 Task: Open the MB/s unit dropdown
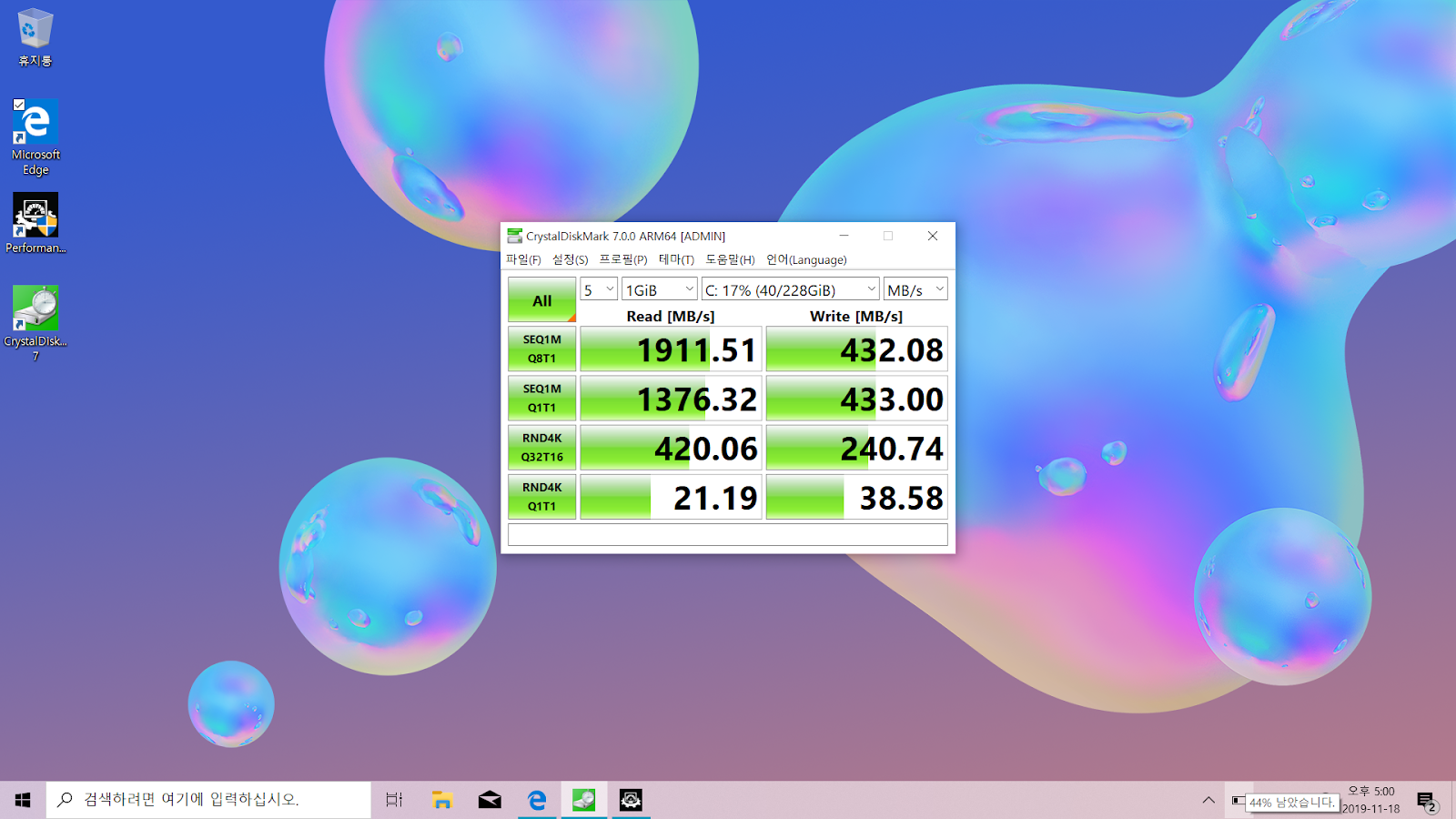(915, 289)
